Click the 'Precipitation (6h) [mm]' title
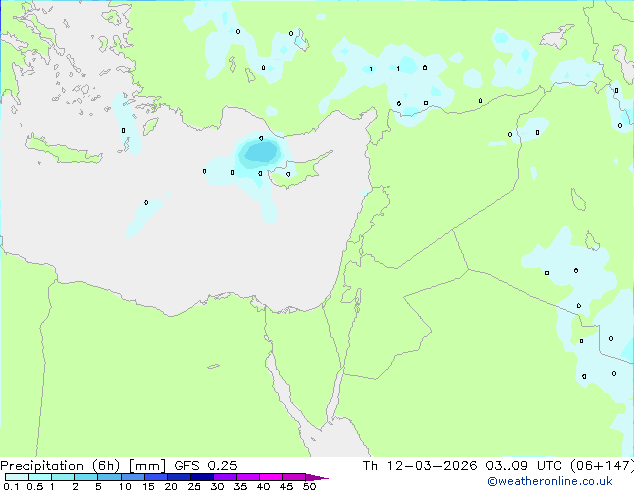 tap(83, 466)
